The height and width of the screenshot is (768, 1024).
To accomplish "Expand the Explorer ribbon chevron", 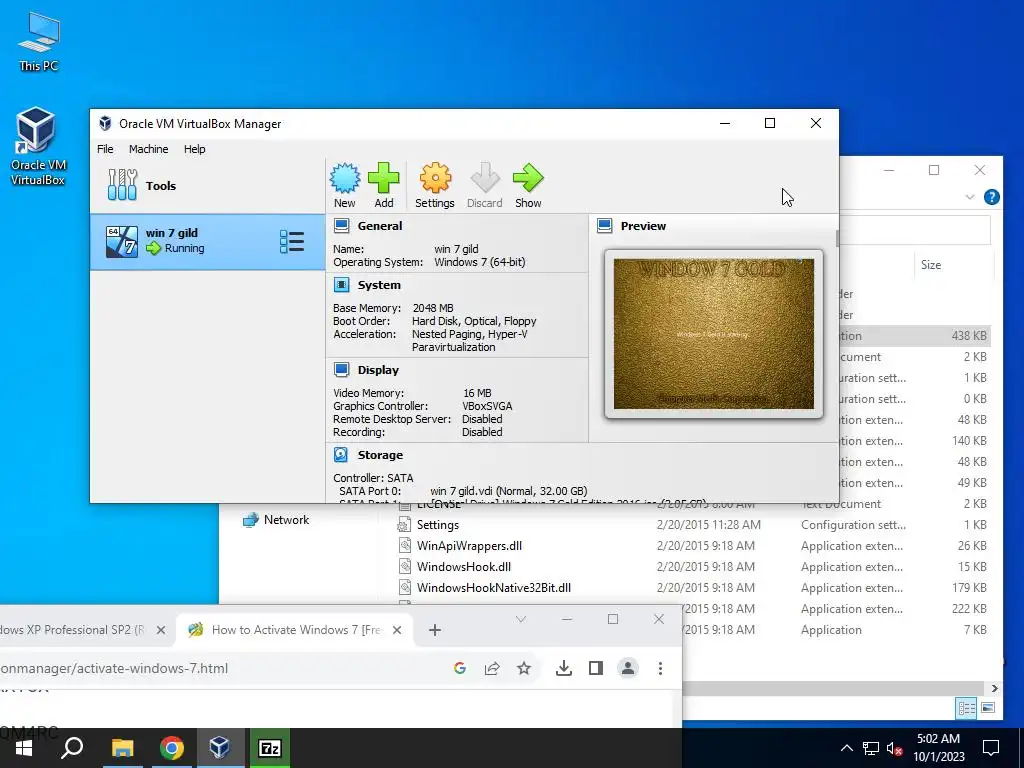I will (970, 197).
